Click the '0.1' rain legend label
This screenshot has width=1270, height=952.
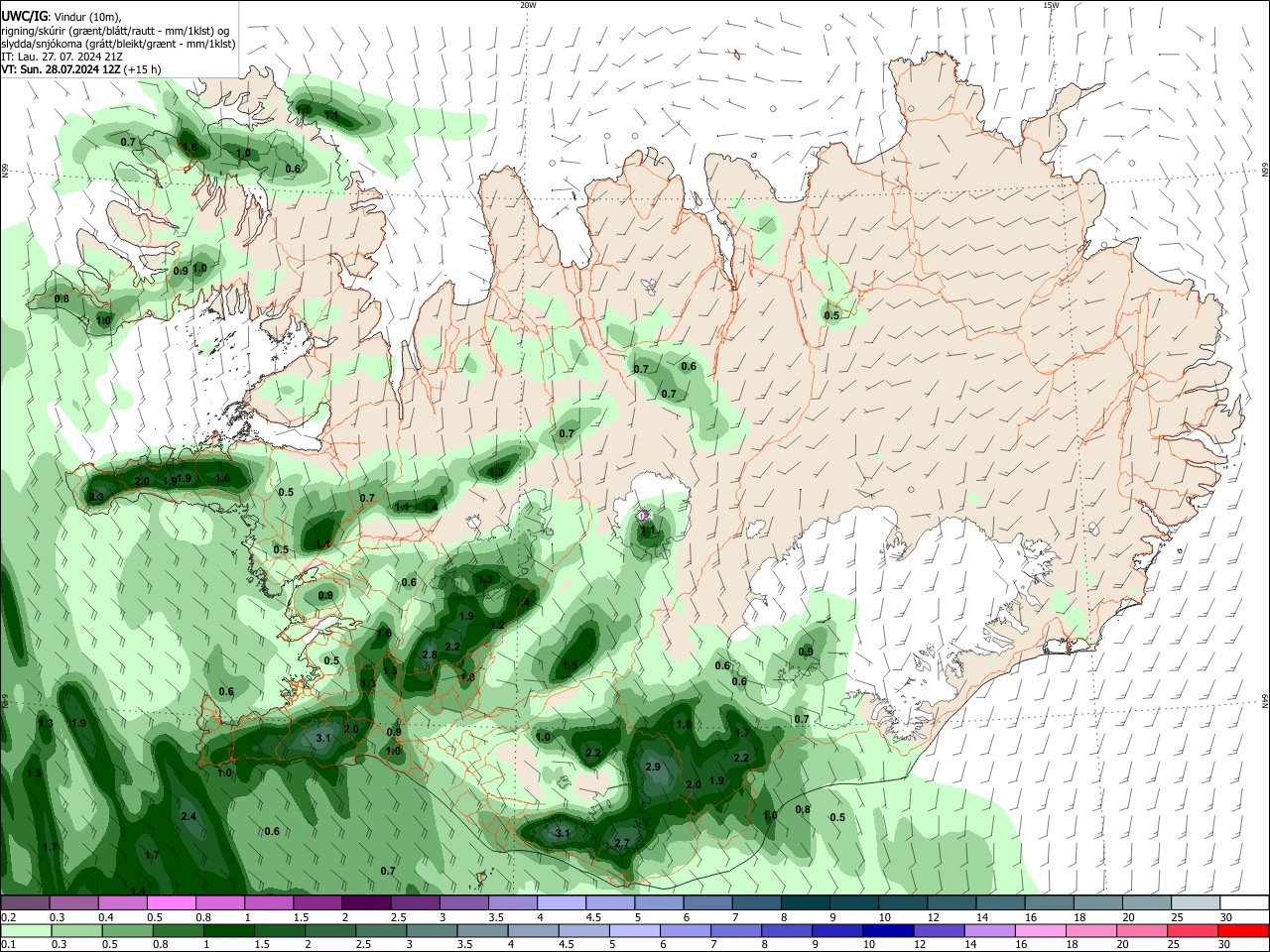[9, 945]
